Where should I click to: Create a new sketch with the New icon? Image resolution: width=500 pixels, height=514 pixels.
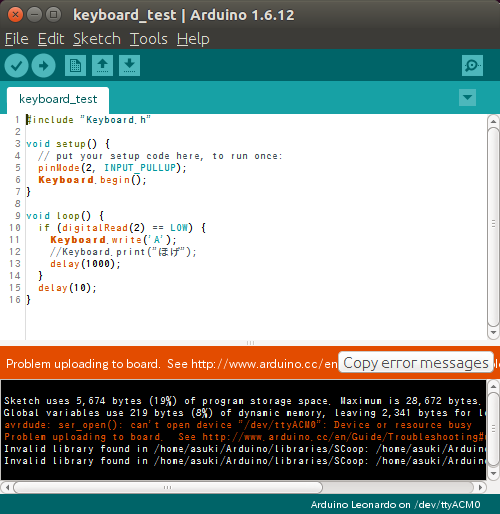(x=75, y=65)
